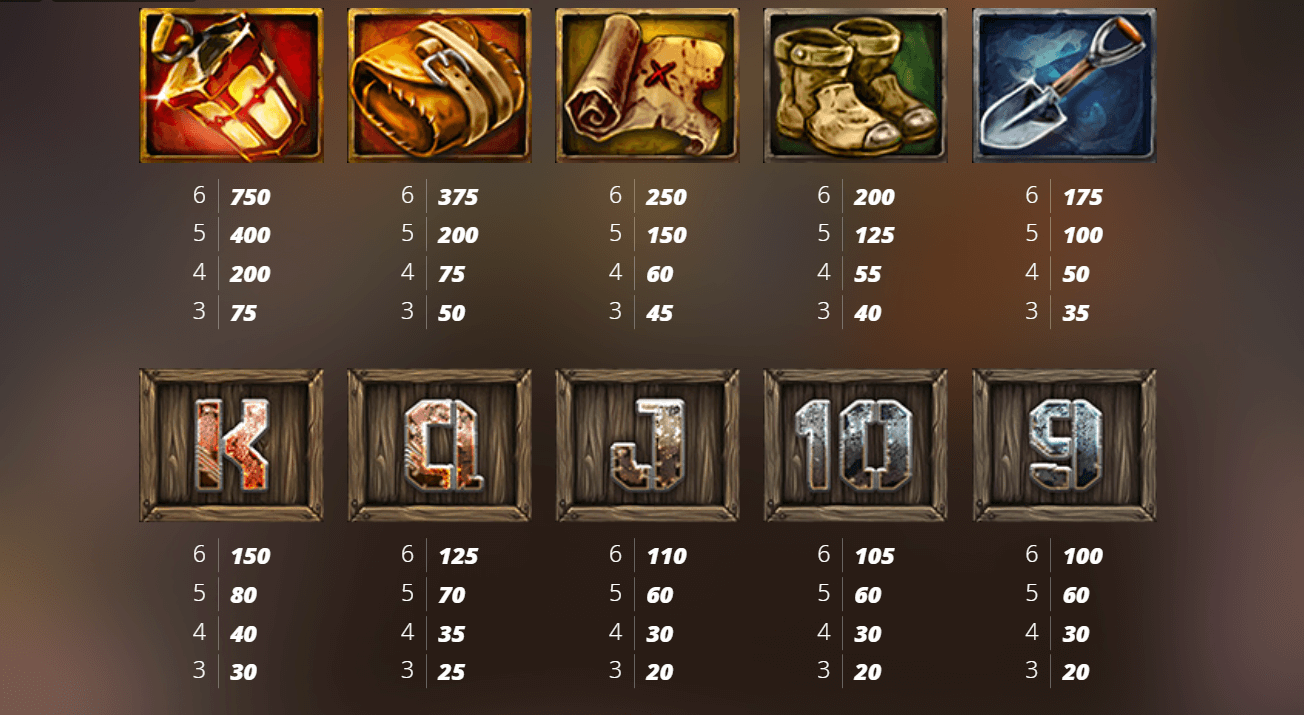Click the 55 payout under boots
Image resolution: width=1304 pixels, height=715 pixels.
click(868, 274)
